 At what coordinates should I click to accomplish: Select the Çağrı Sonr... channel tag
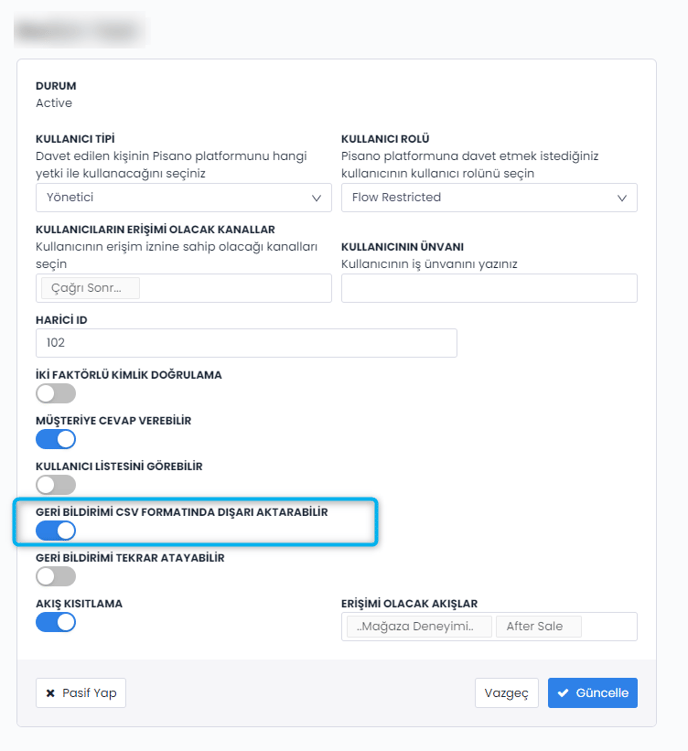[90, 288]
